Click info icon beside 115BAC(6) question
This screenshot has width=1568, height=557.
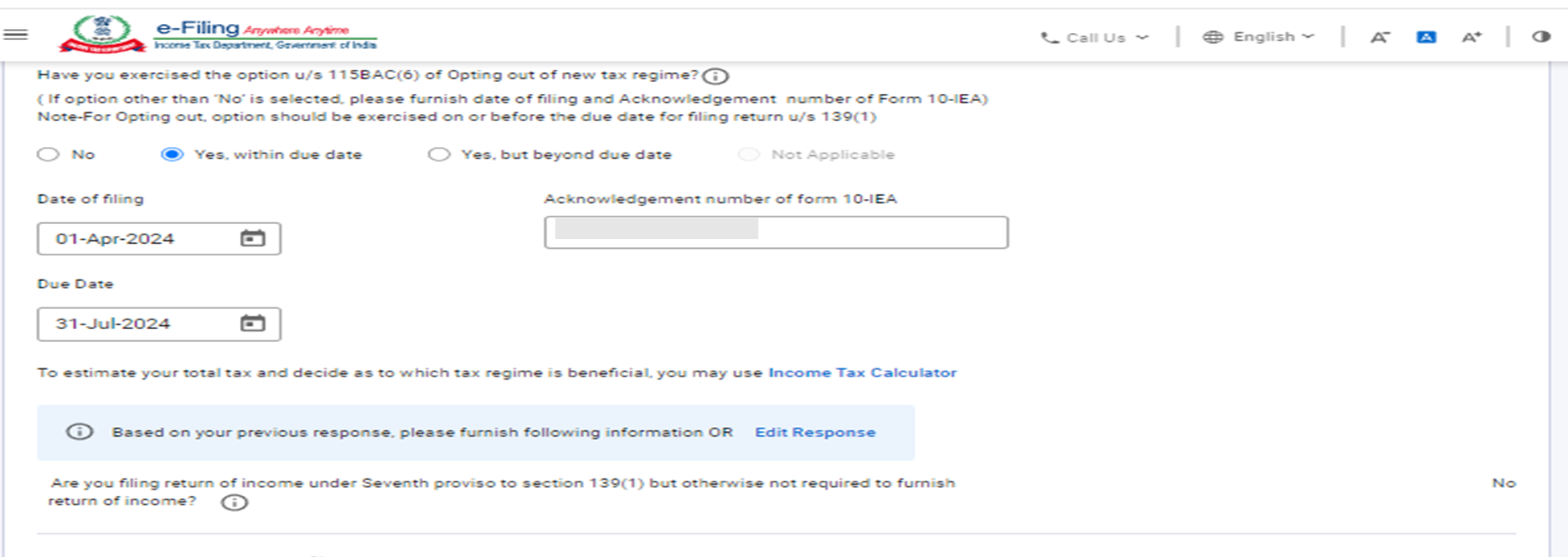point(715,76)
